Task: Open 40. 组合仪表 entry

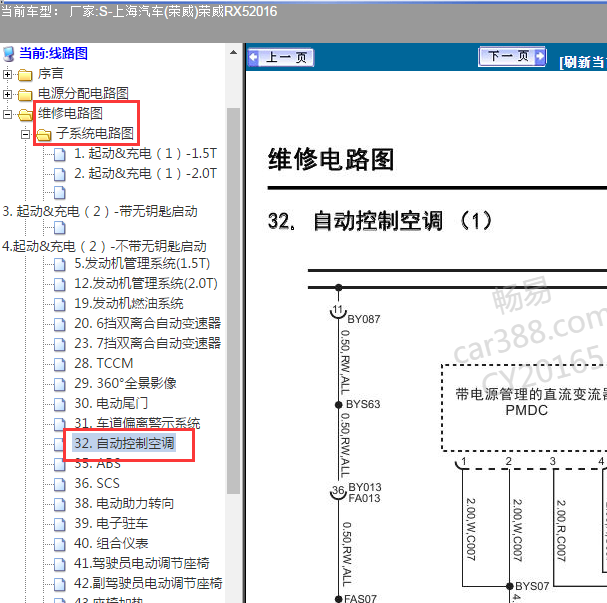Action: tap(111, 544)
